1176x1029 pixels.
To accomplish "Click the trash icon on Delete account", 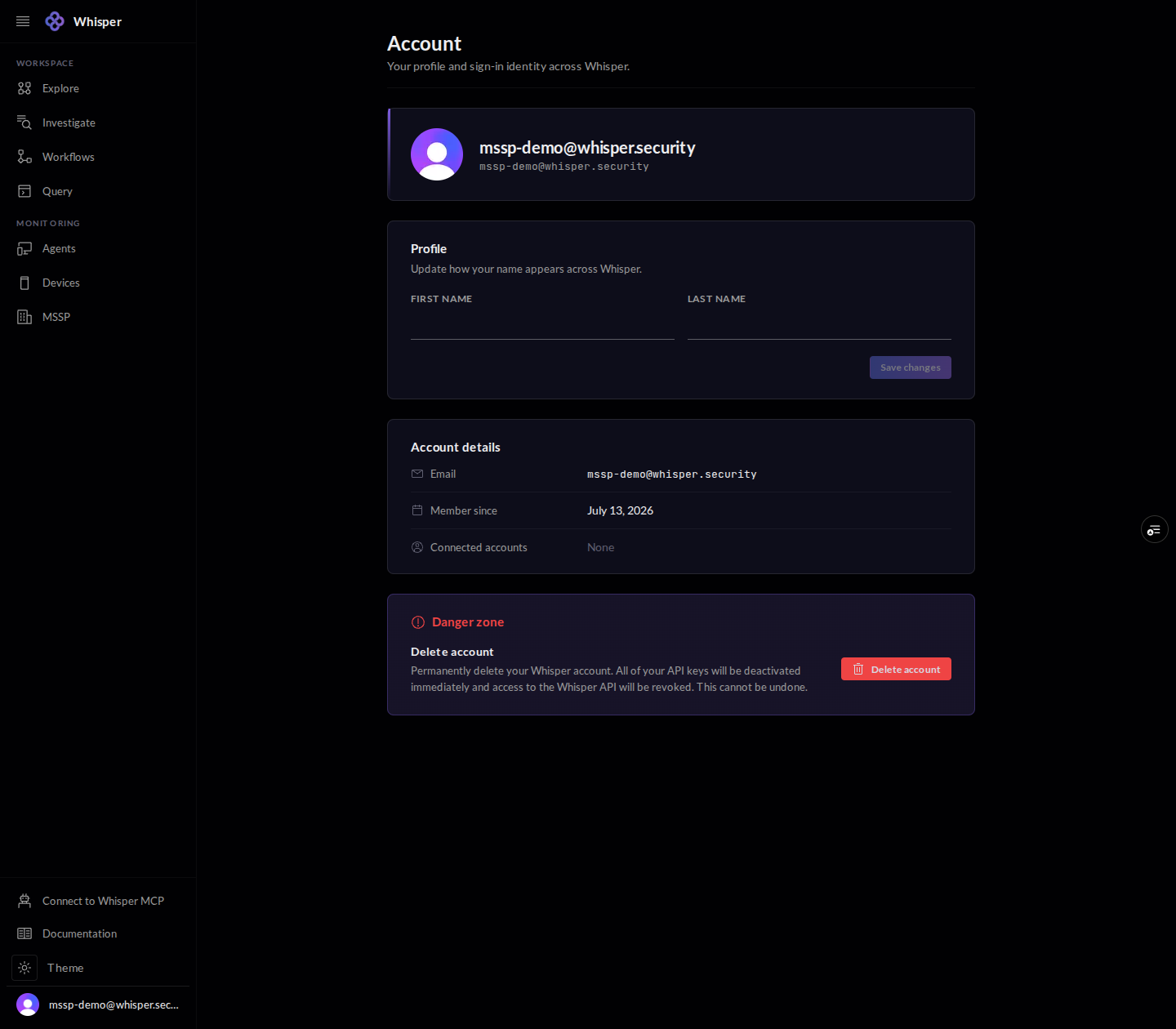I will 858,670.
